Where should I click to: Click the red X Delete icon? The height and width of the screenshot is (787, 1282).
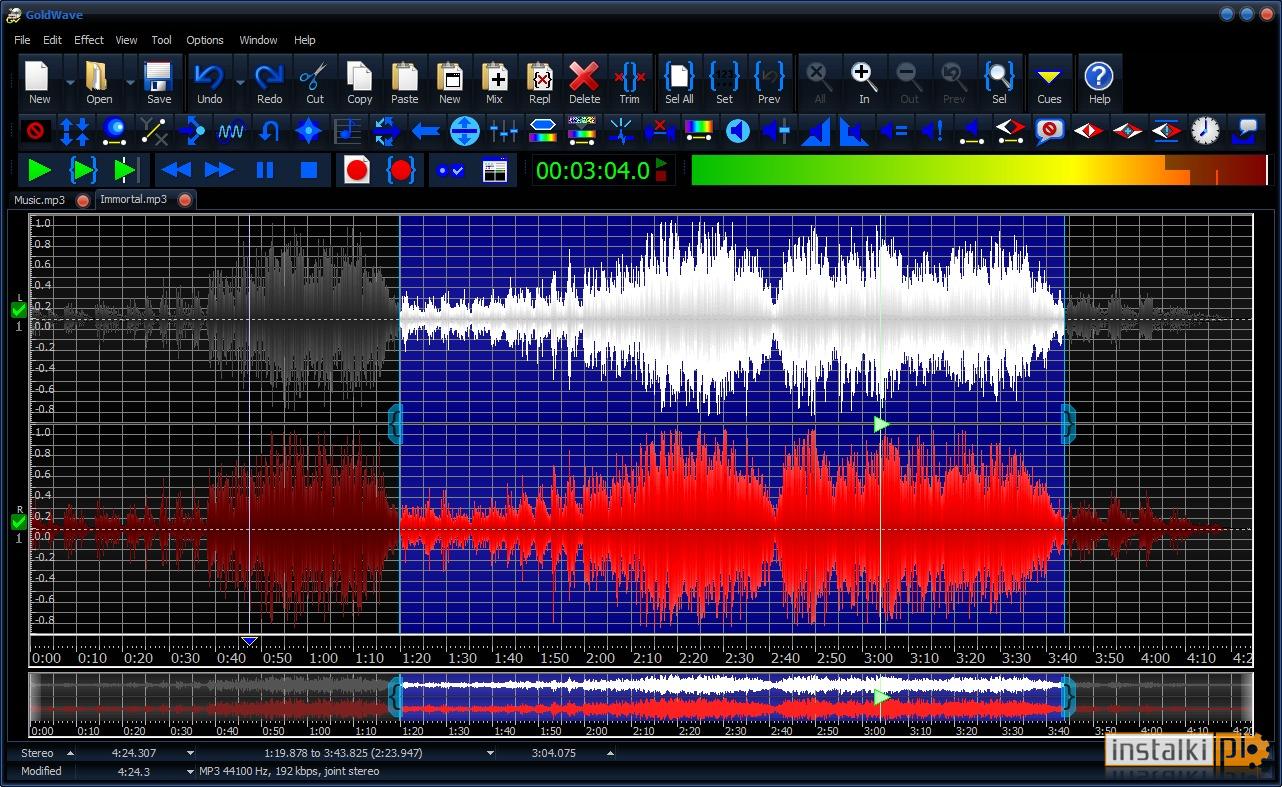(584, 82)
